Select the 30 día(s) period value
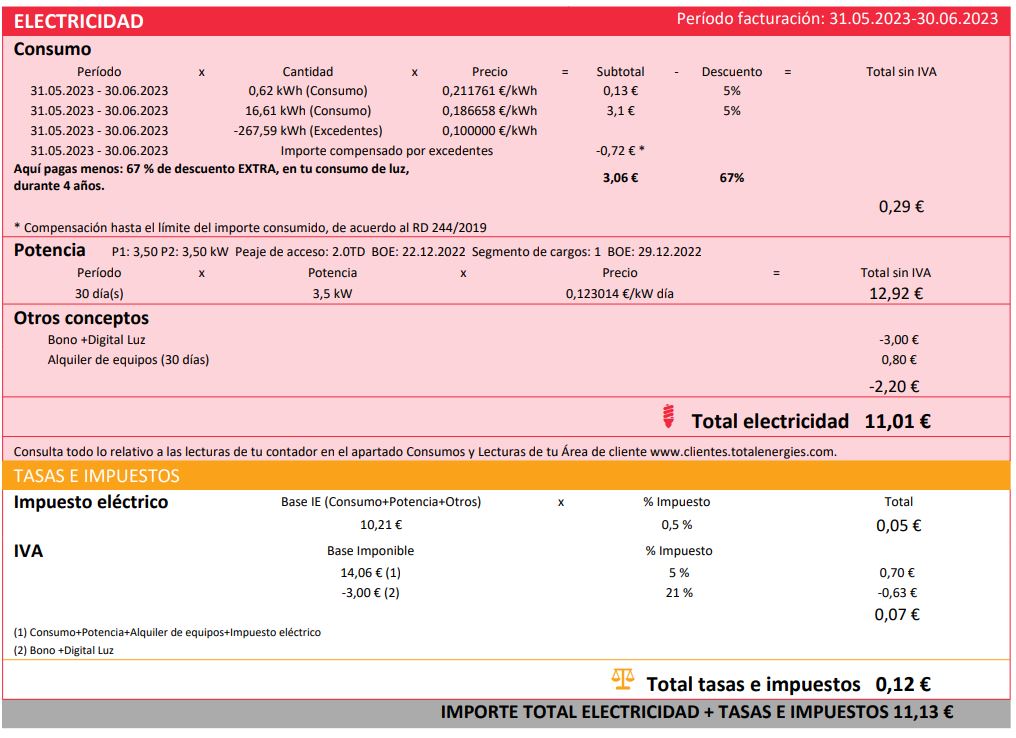Viewport: 1016px width, 738px height. tap(99, 294)
